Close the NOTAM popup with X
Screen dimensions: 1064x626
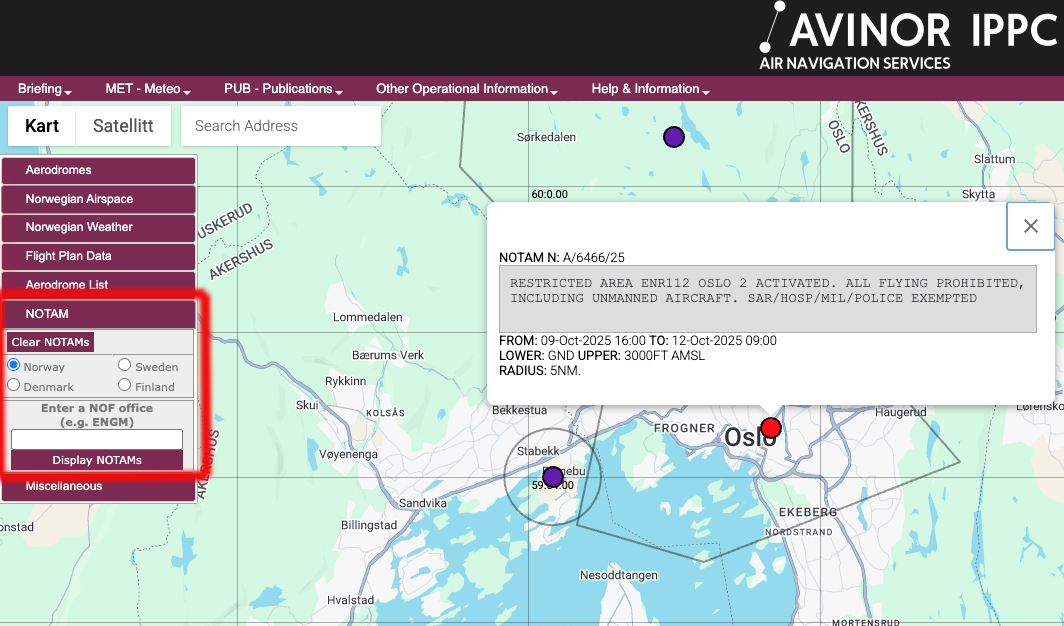pyautogui.click(x=1030, y=226)
